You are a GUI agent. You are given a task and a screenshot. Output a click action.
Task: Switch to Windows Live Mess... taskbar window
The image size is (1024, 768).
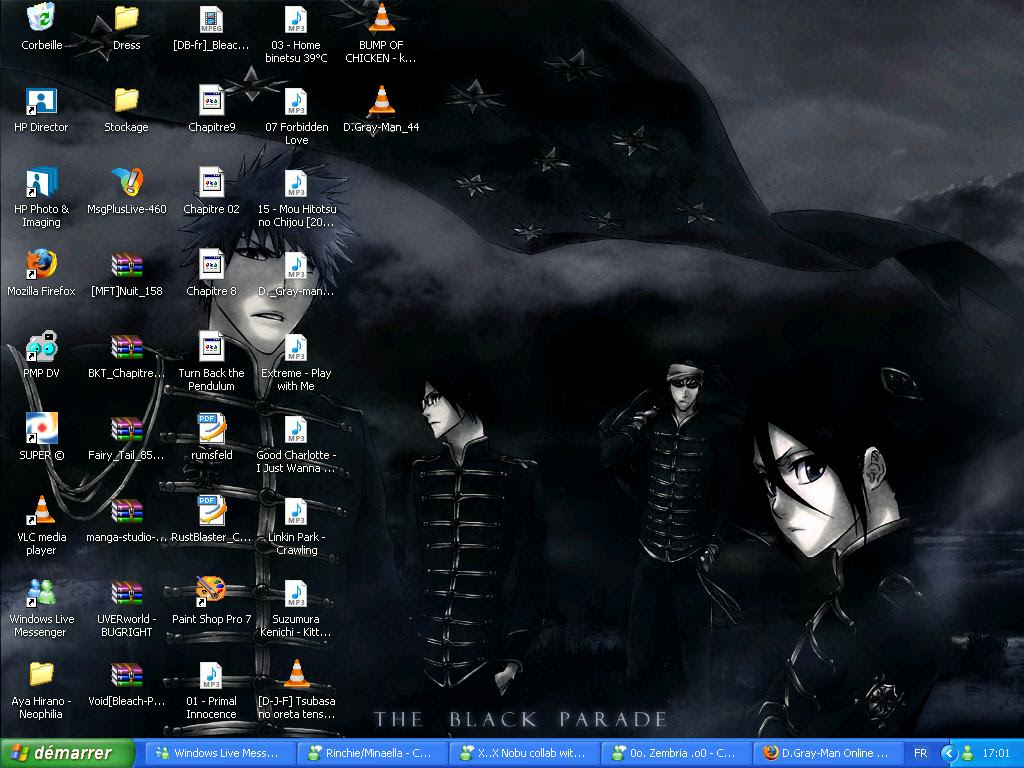[219, 753]
